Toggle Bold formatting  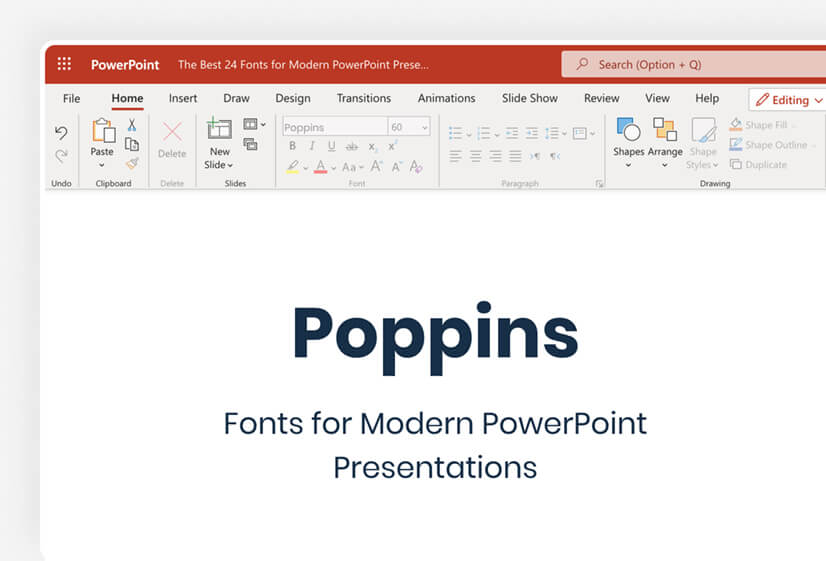tap(292, 146)
